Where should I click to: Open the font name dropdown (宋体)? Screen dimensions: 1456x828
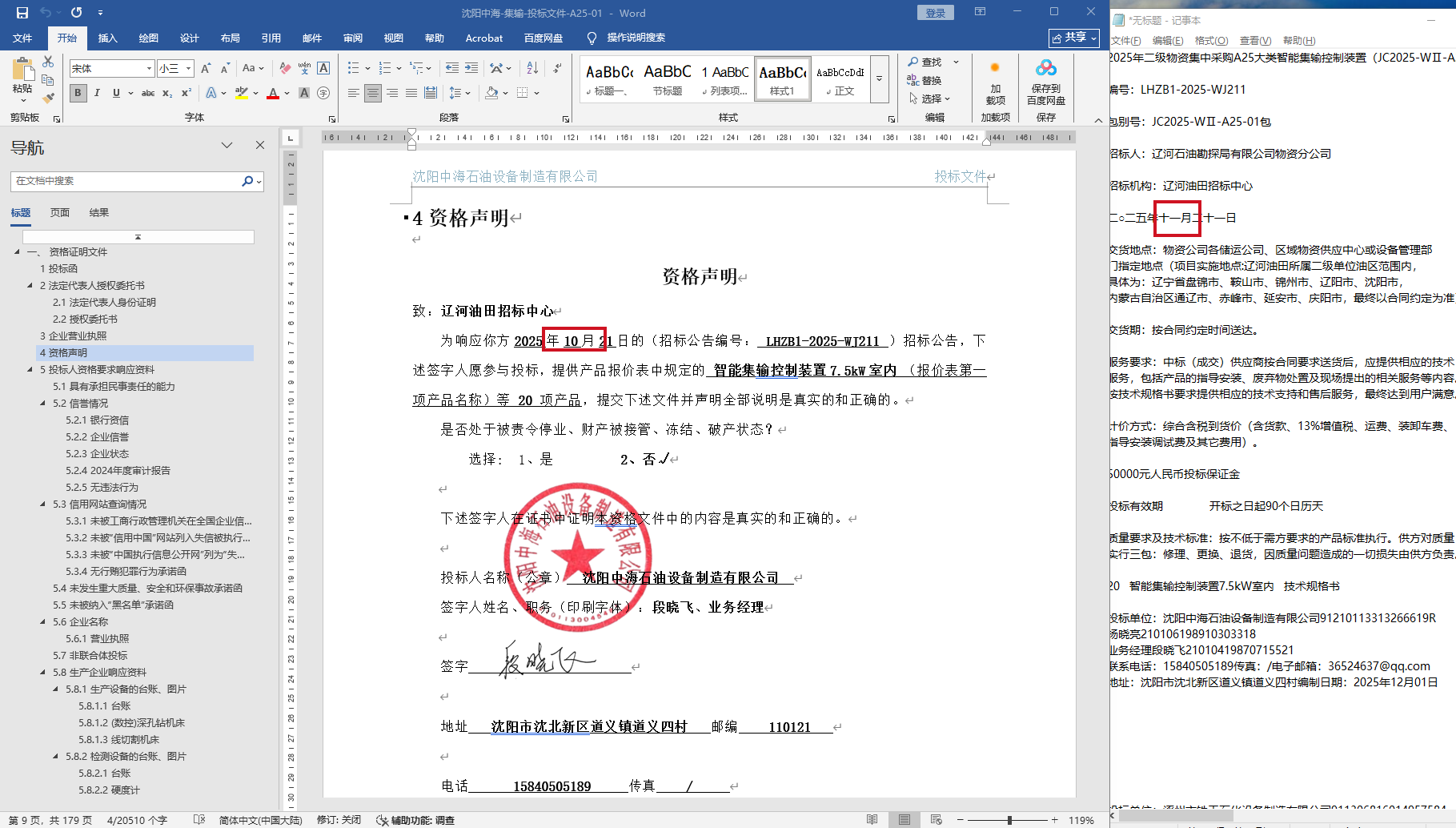pos(149,69)
